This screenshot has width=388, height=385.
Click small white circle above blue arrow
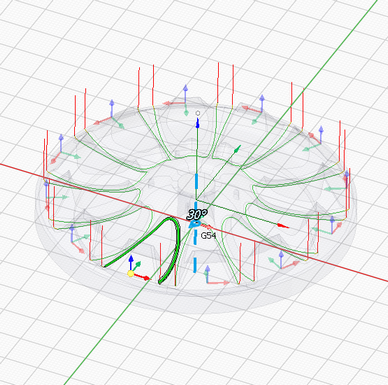pyautogui.click(x=198, y=113)
